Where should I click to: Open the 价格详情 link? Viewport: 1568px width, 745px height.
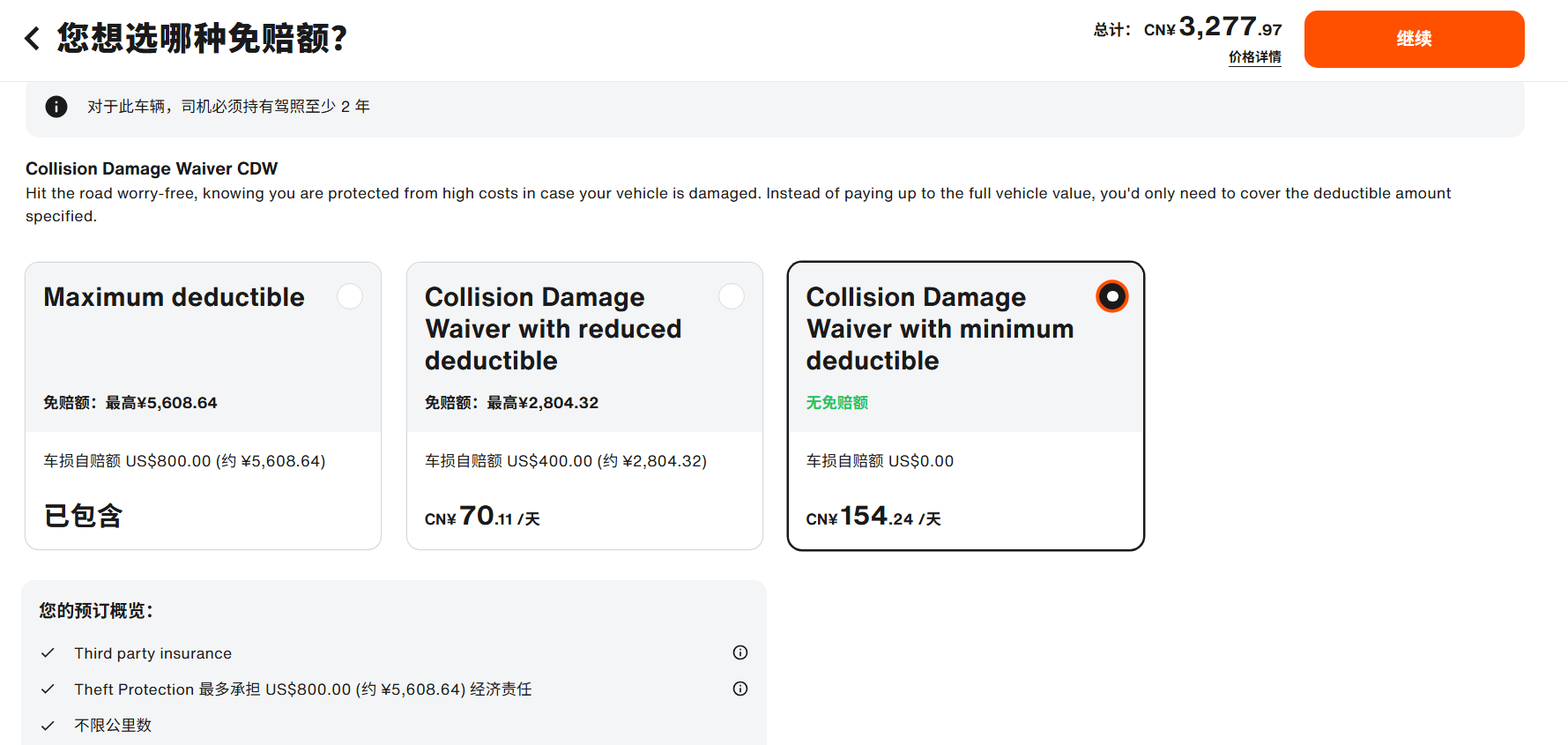pos(1254,57)
